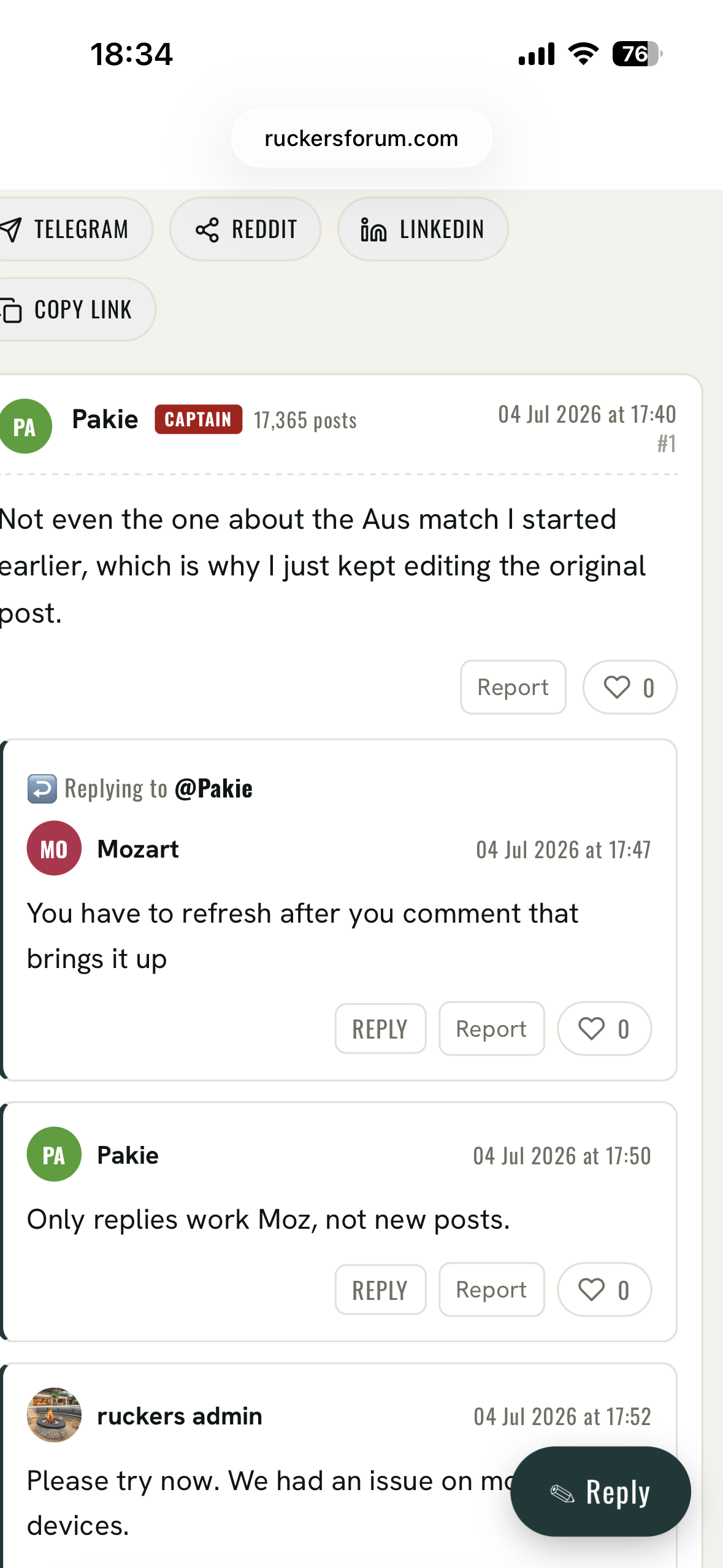View ruckers admin profile picture

54,1415
